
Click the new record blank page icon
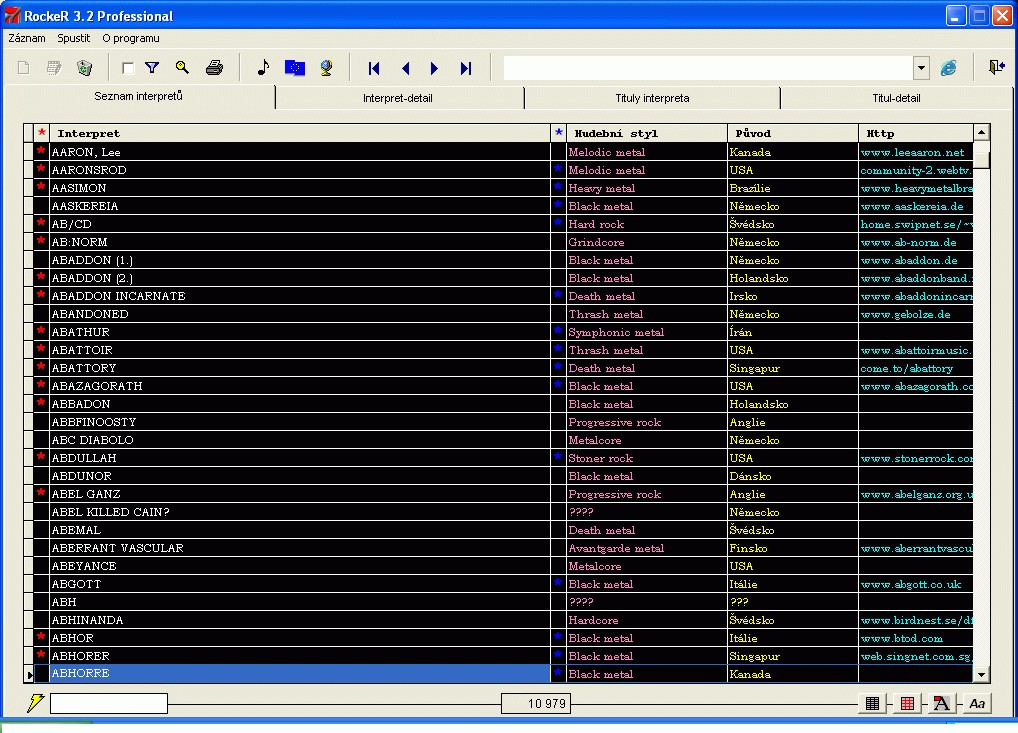pos(23,68)
